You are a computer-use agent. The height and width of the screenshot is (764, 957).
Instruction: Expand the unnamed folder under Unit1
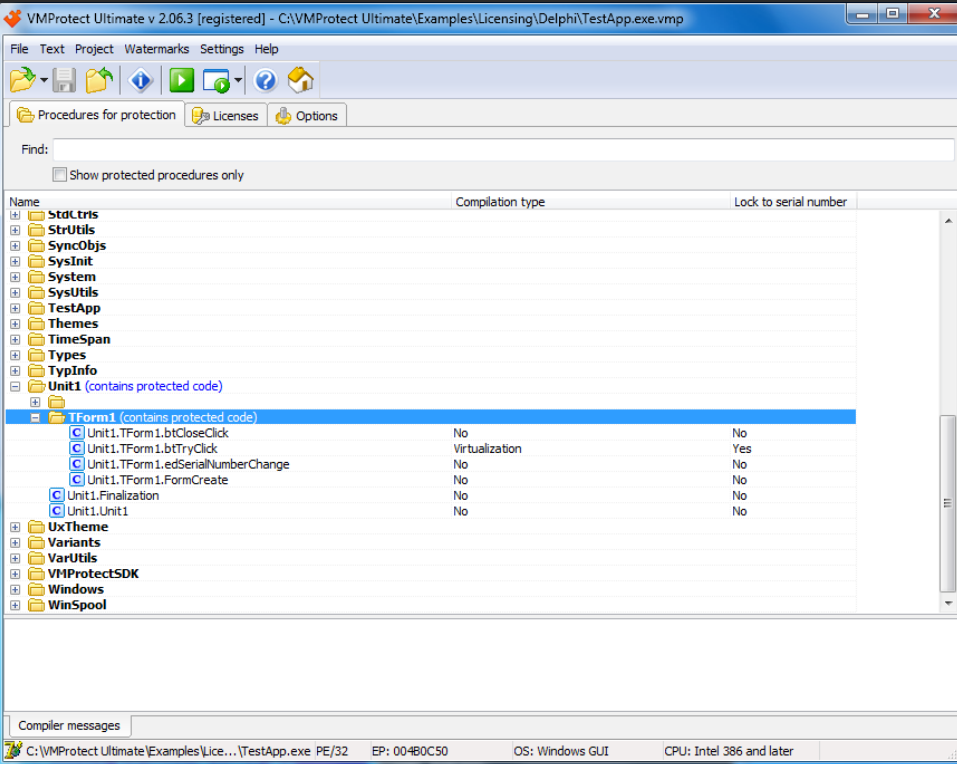point(35,402)
